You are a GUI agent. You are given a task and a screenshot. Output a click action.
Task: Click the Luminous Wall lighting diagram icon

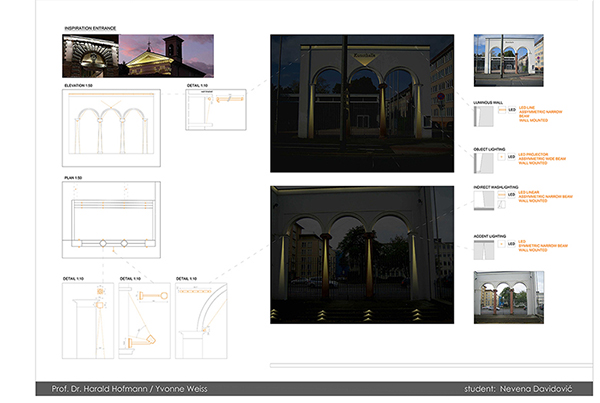pyautogui.click(x=483, y=116)
